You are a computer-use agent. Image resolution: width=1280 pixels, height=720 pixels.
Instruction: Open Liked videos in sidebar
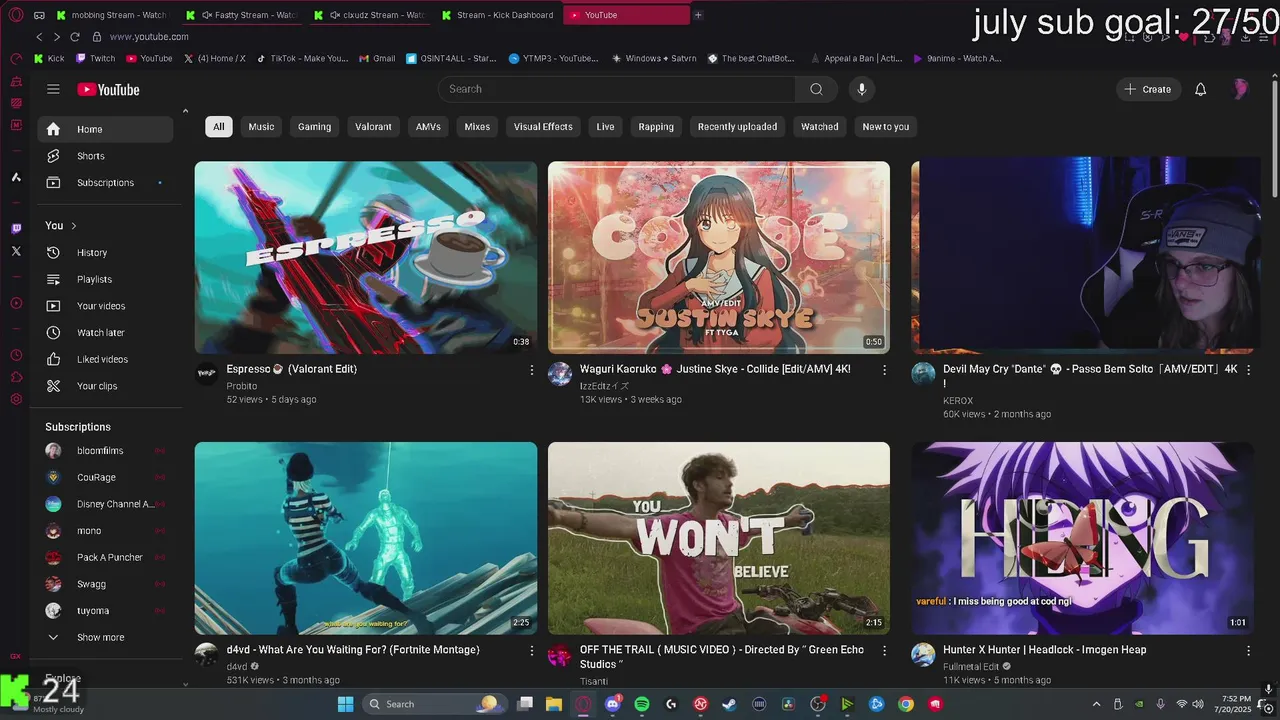pos(105,359)
